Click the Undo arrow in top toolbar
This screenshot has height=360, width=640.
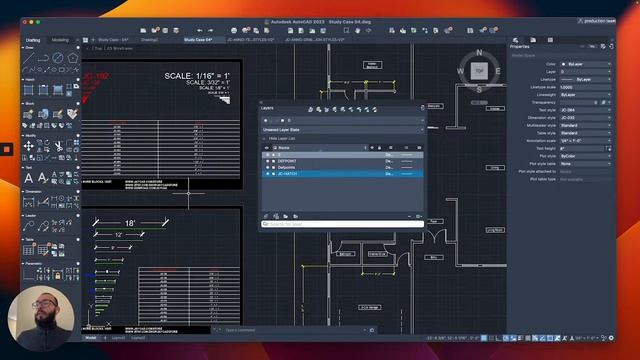[x=200, y=31]
